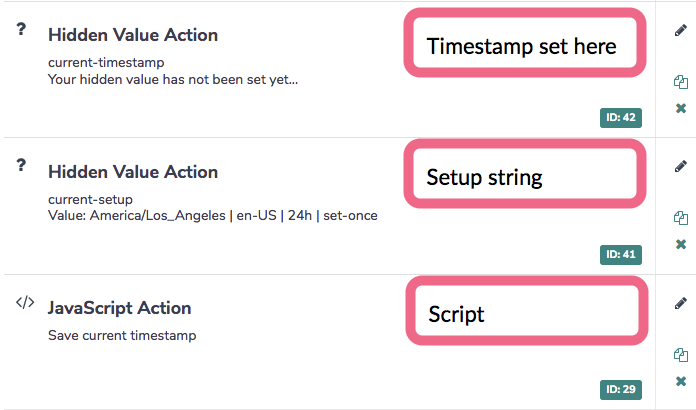696x410 pixels.
Task: Click the question mark icon beside current-timestamp
Action: click(21, 30)
